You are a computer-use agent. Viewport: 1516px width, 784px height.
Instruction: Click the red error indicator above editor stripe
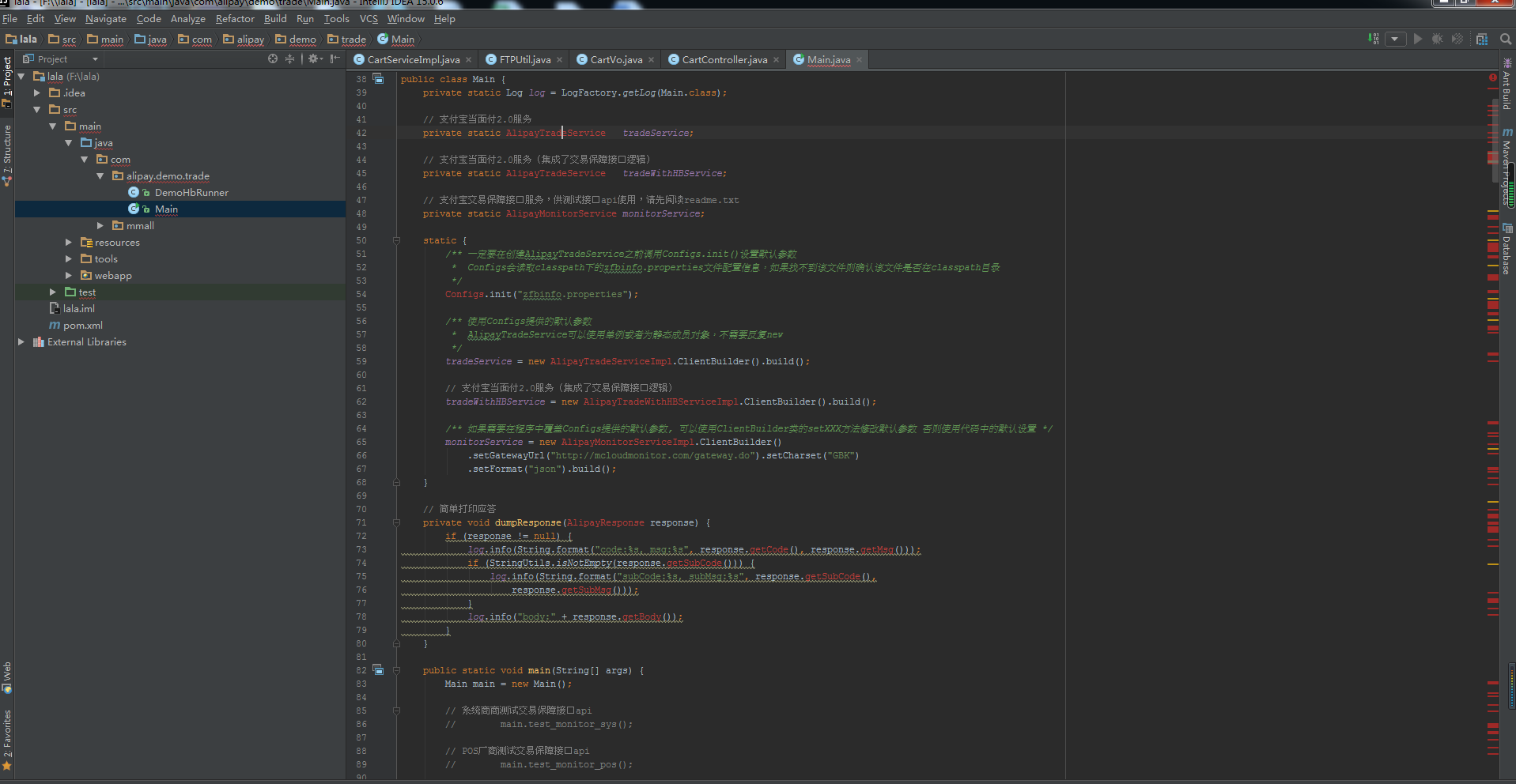click(1493, 77)
